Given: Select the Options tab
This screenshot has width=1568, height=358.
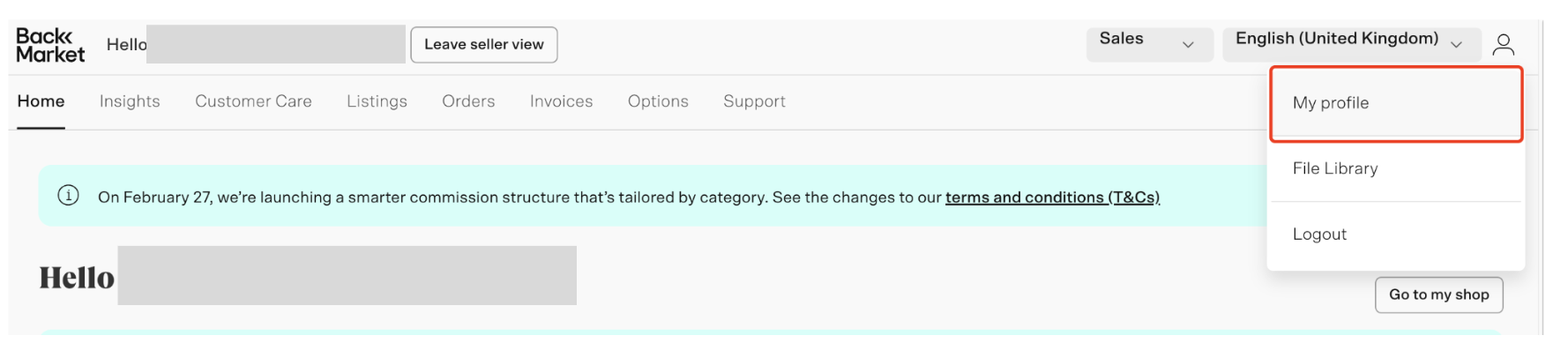Looking at the screenshot, I should pos(658,101).
